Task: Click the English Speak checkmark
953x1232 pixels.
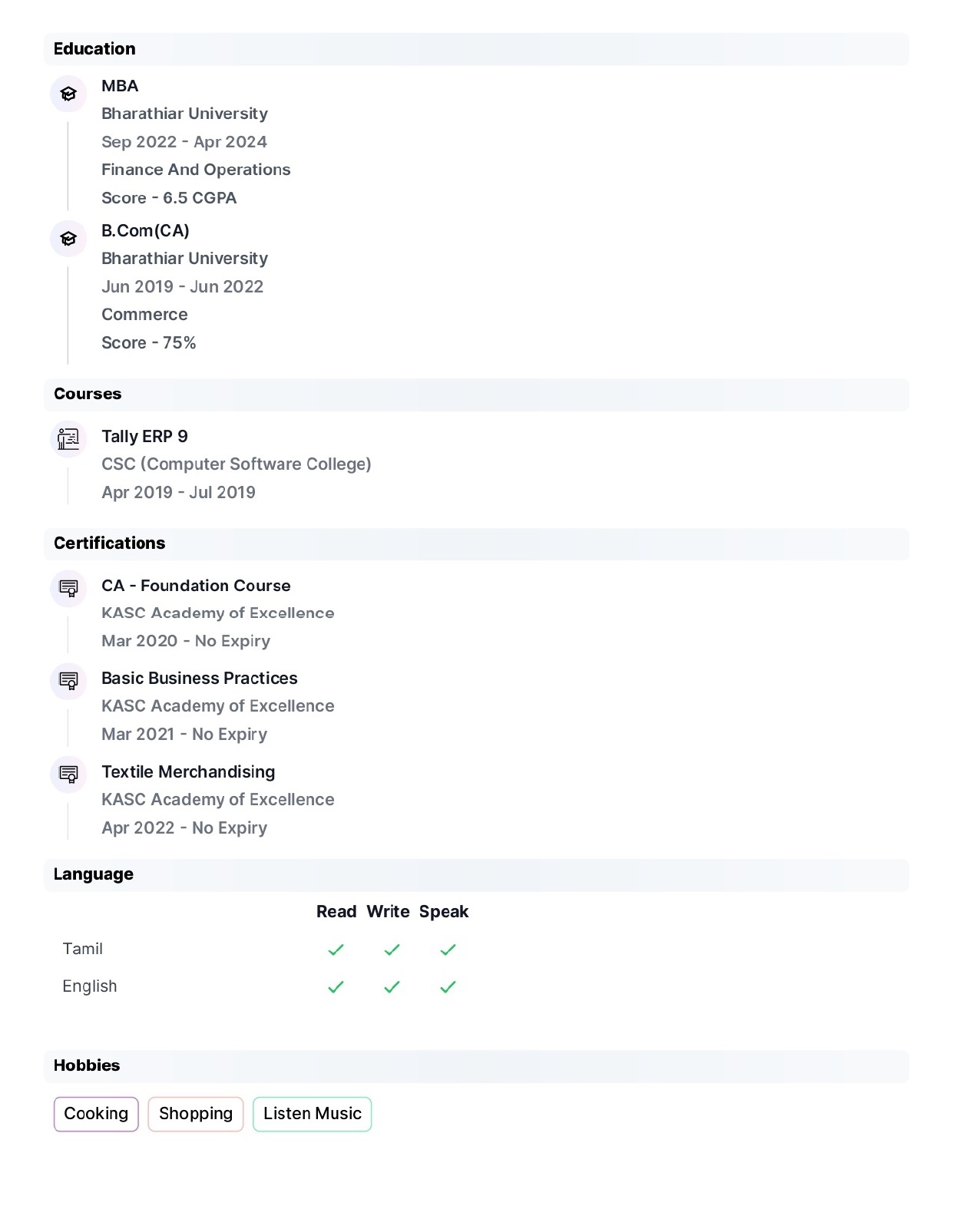Action: point(448,986)
